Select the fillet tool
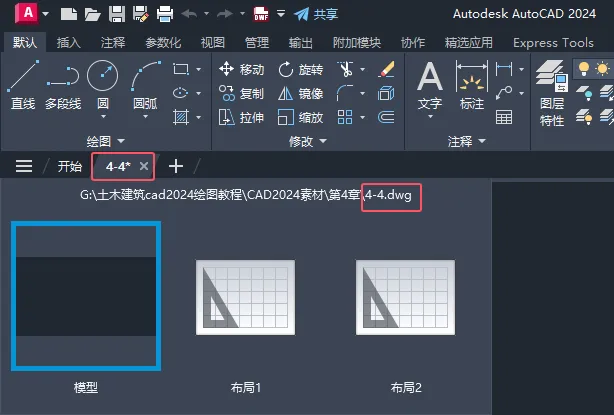The image size is (614, 415). coord(345,93)
